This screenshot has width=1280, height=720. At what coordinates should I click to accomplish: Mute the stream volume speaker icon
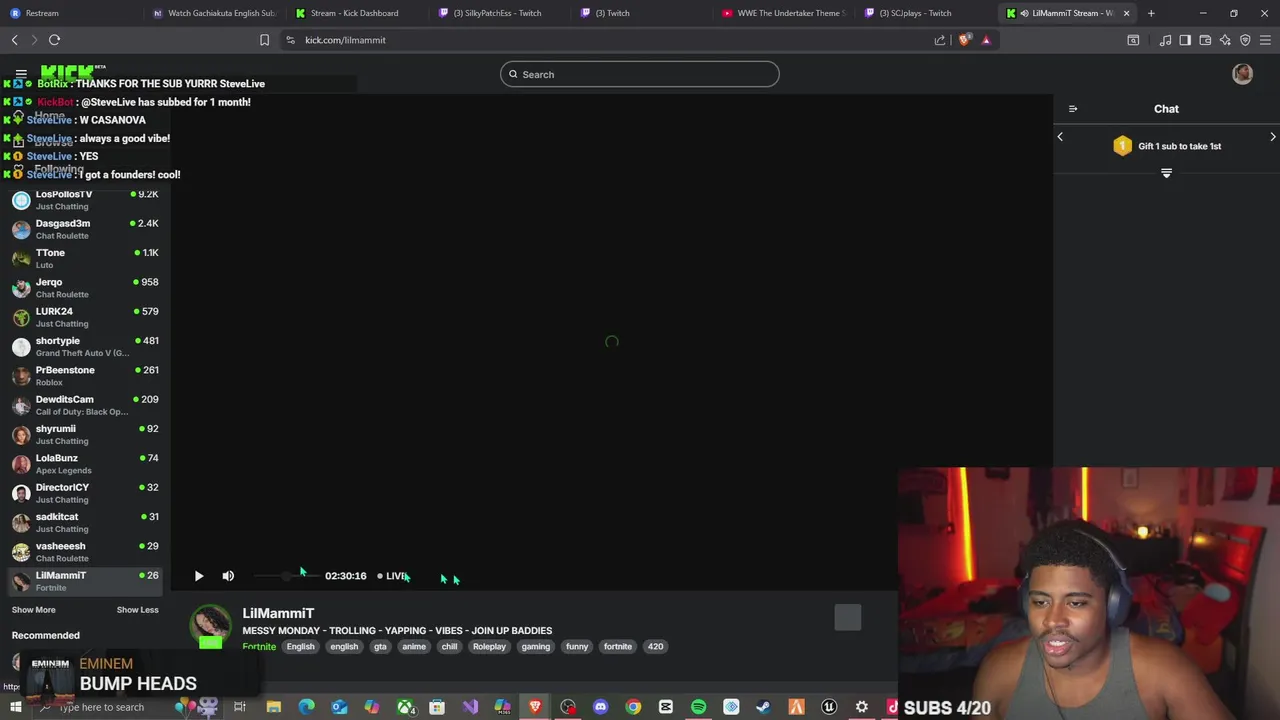(x=228, y=576)
